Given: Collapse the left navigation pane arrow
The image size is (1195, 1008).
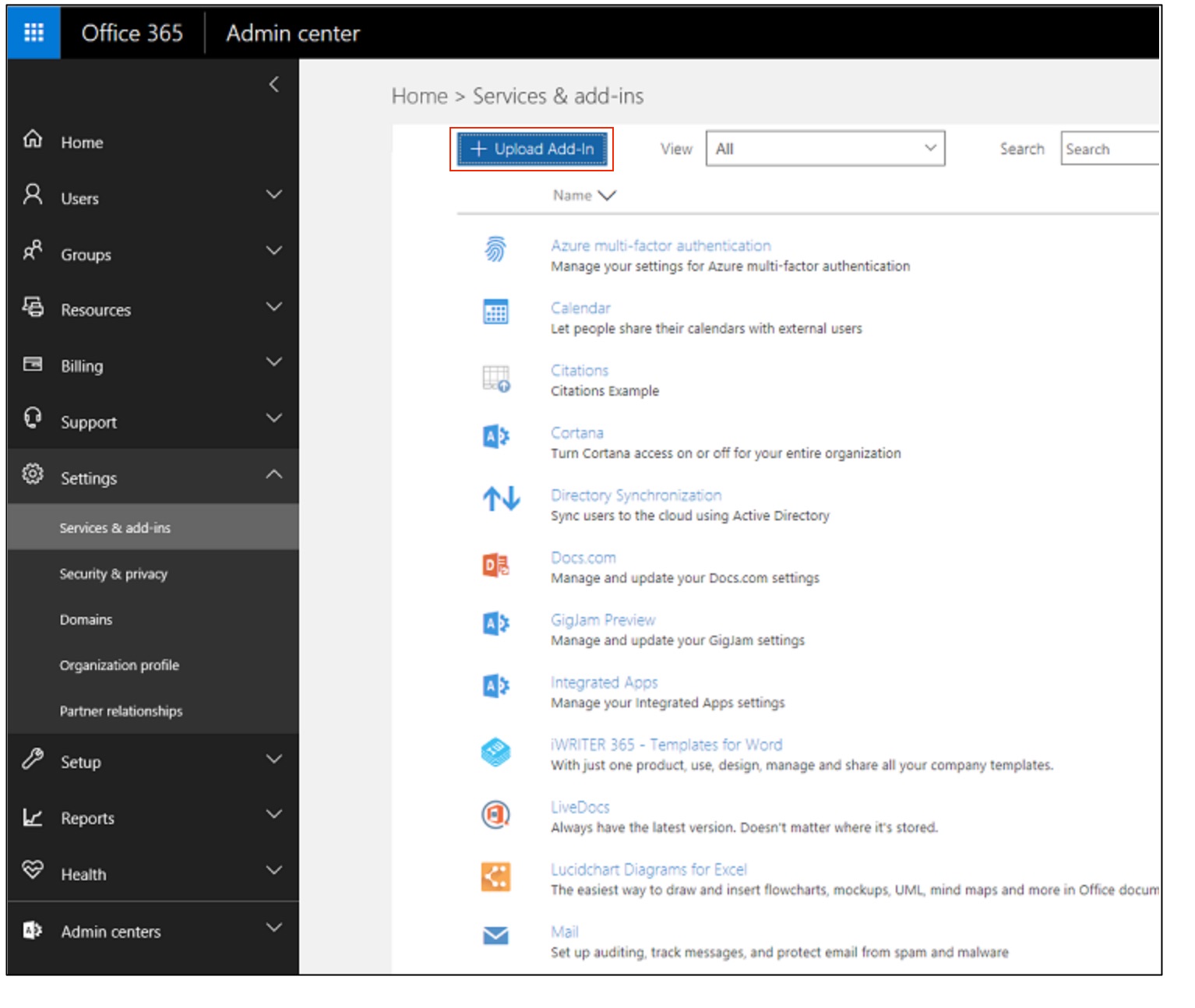Looking at the screenshot, I should pyautogui.click(x=273, y=84).
